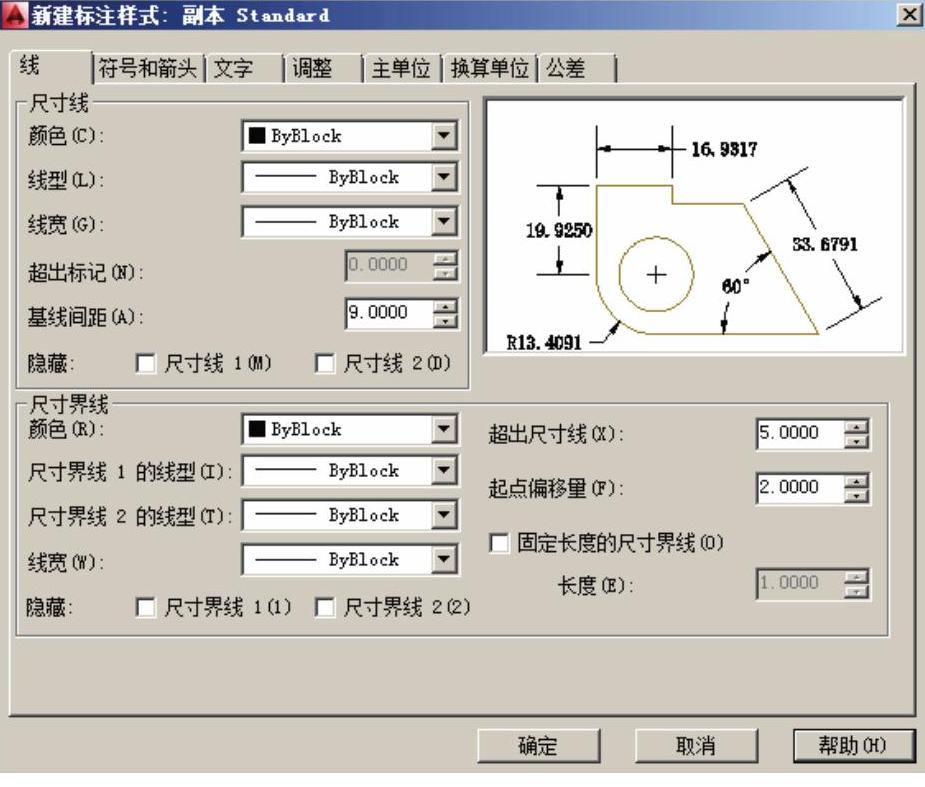Expand the 尺寸界线 线宽(W) dropdown
The height and width of the screenshot is (787, 925).
tap(445, 560)
